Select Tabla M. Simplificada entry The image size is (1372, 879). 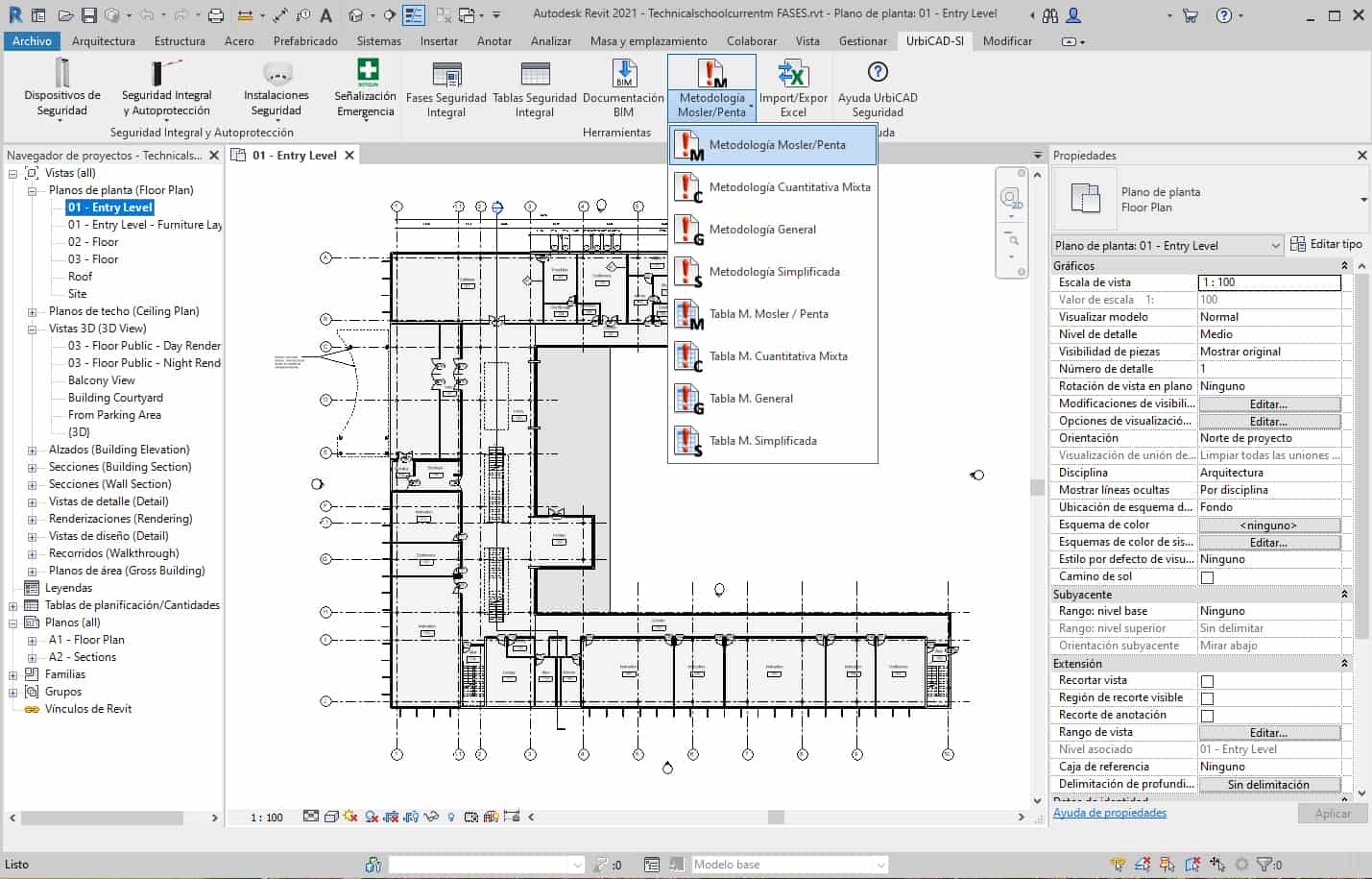coord(773,441)
